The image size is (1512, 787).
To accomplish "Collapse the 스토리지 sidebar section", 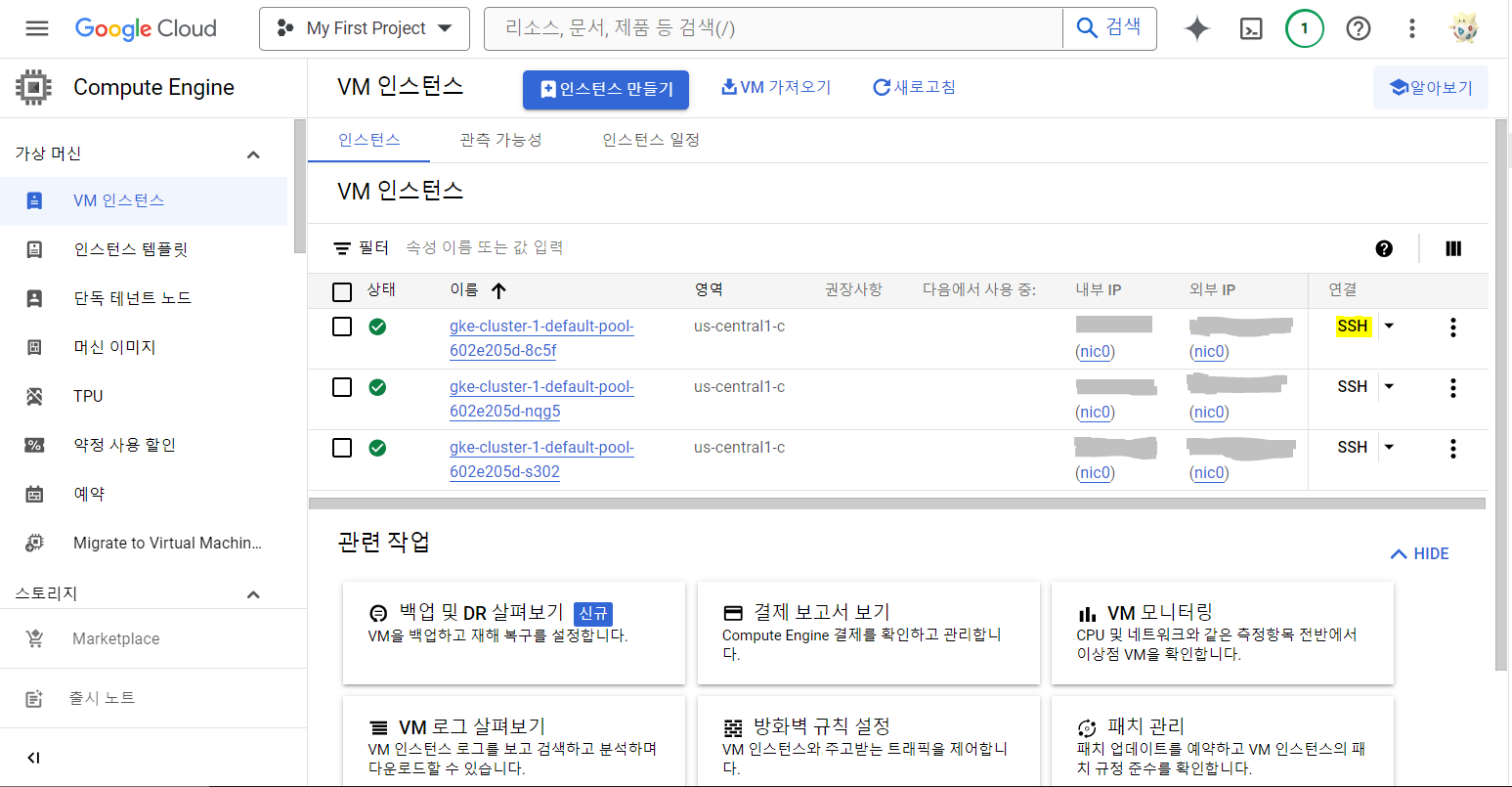I will tap(253, 594).
